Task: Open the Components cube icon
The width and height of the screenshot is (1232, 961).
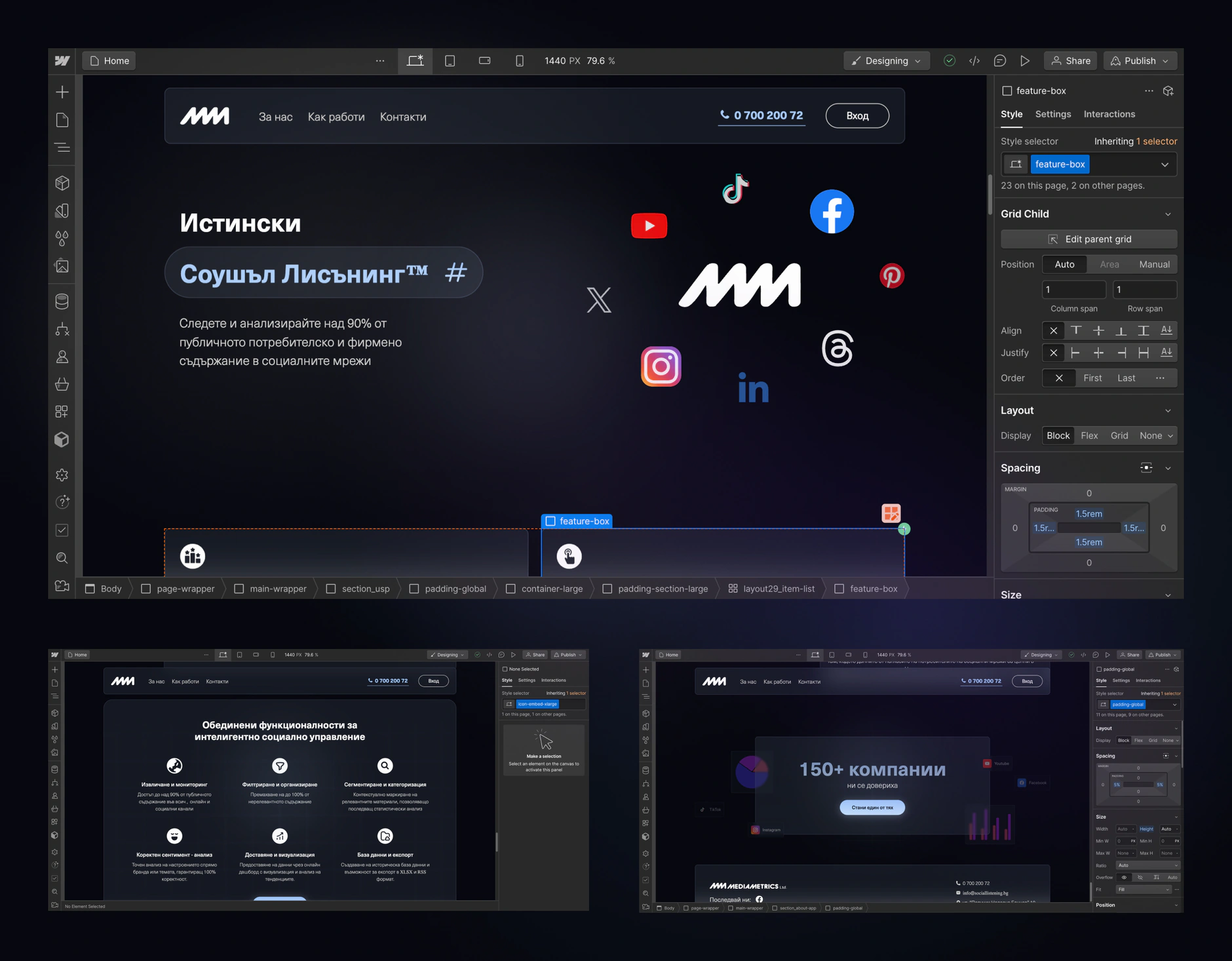Action: 62,183
